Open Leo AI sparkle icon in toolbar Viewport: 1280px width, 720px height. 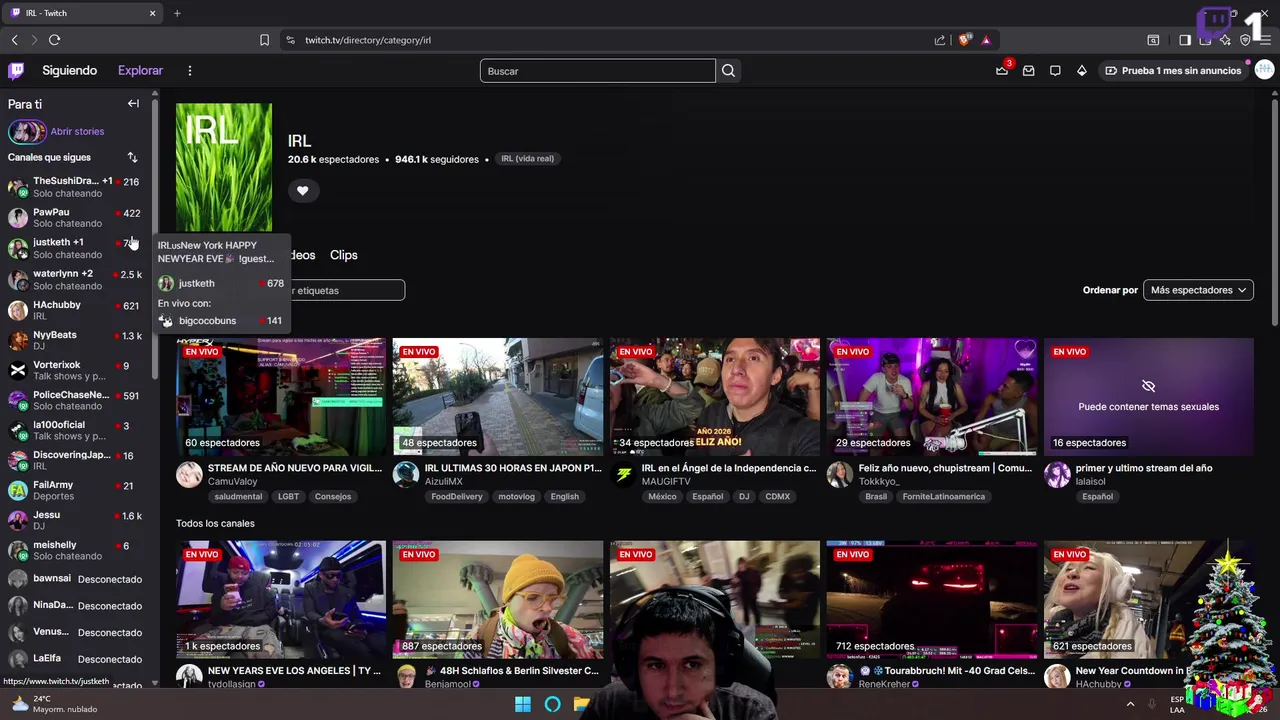pyautogui.click(x=1225, y=40)
